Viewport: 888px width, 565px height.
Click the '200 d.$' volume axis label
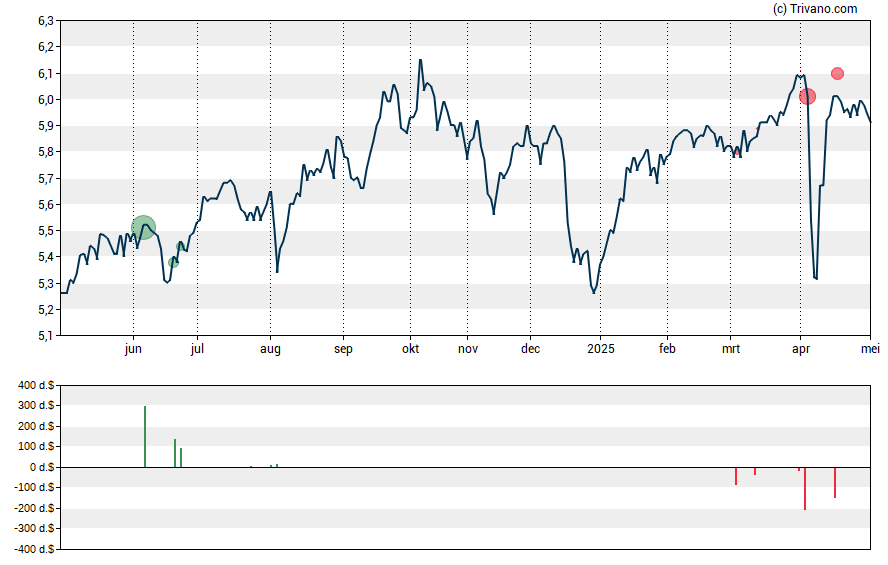tap(36, 426)
